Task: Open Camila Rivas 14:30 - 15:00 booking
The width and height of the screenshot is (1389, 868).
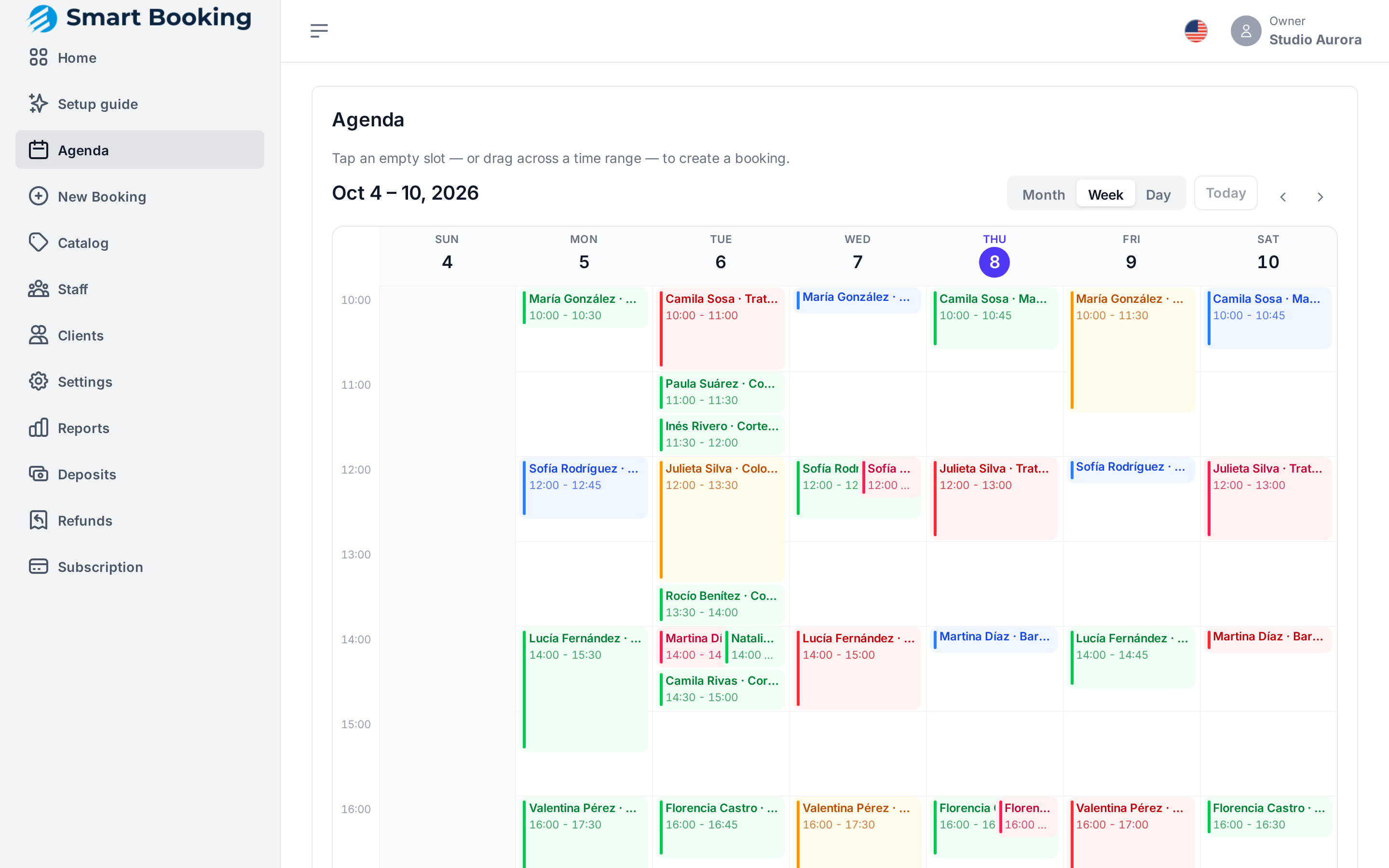Action: pyautogui.click(x=721, y=689)
